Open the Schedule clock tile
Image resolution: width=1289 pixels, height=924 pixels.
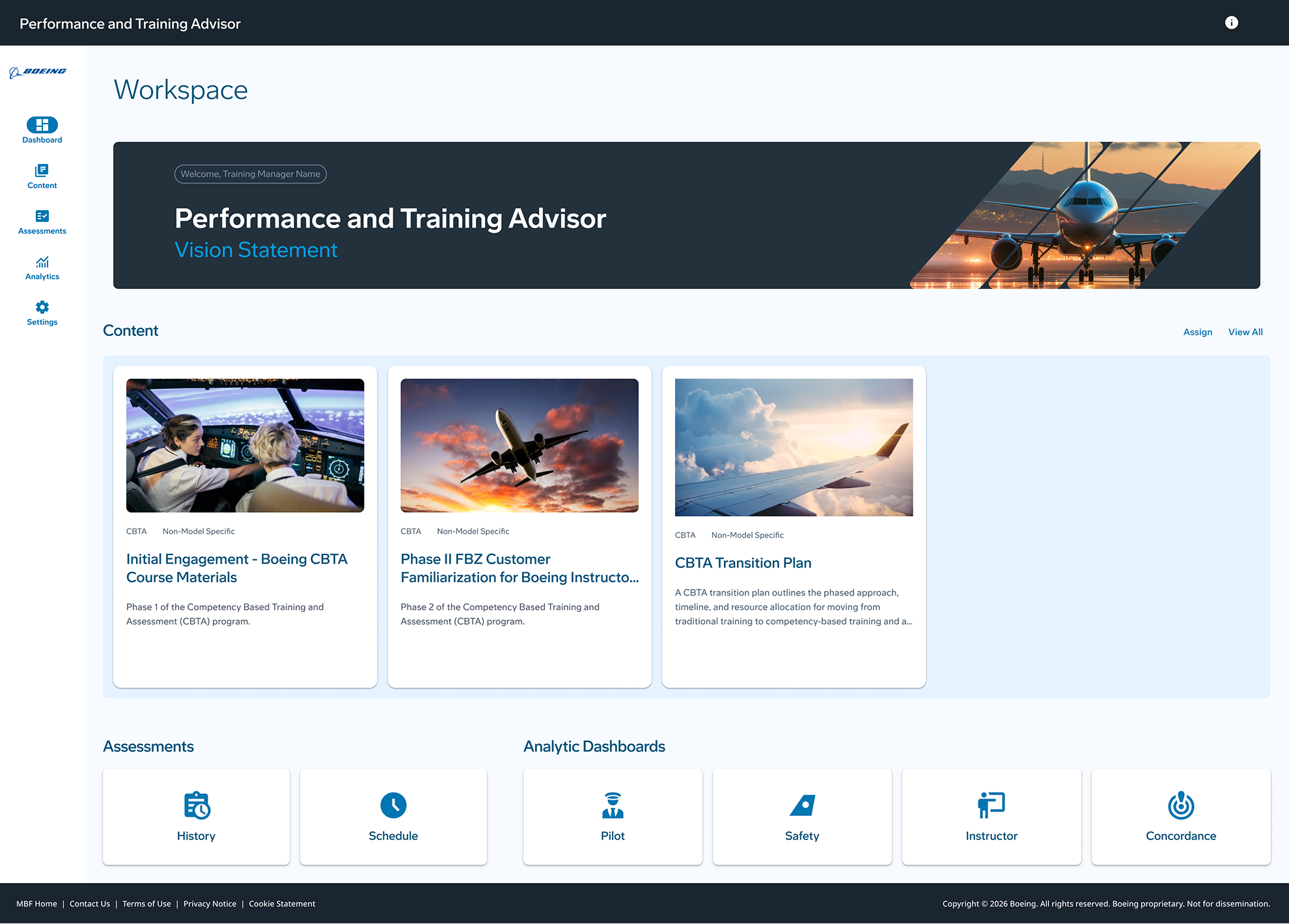point(393,817)
